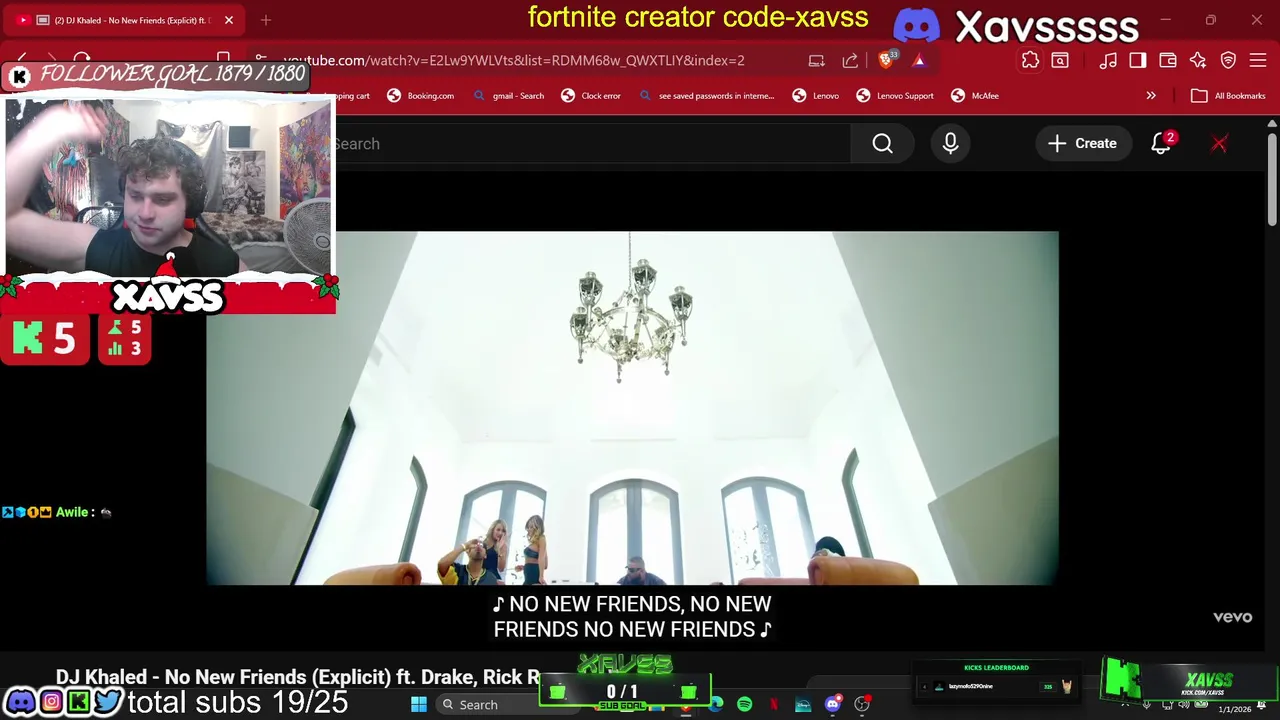Image resolution: width=1280 pixels, height=720 pixels.
Task: Open the Lenovo bookmark
Action: (x=816, y=96)
